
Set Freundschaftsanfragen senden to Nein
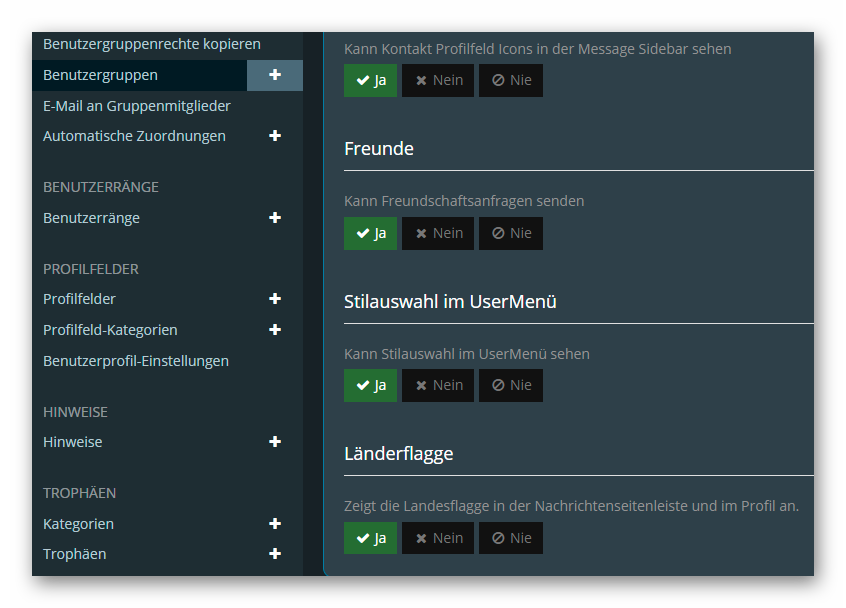point(438,233)
